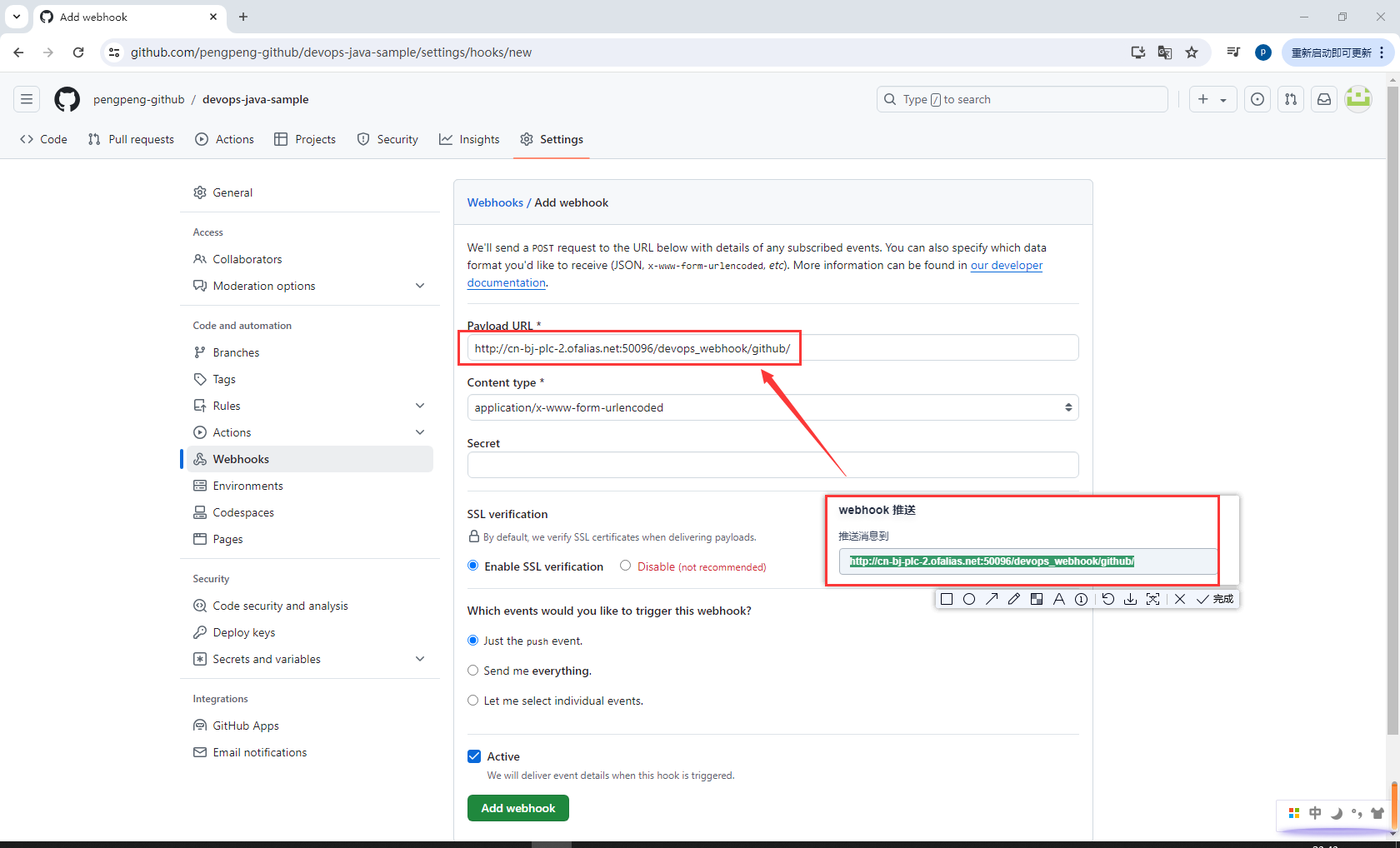Click the restart-to-update Chrome button
The height and width of the screenshot is (848, 1400).
pos(1337,52)
